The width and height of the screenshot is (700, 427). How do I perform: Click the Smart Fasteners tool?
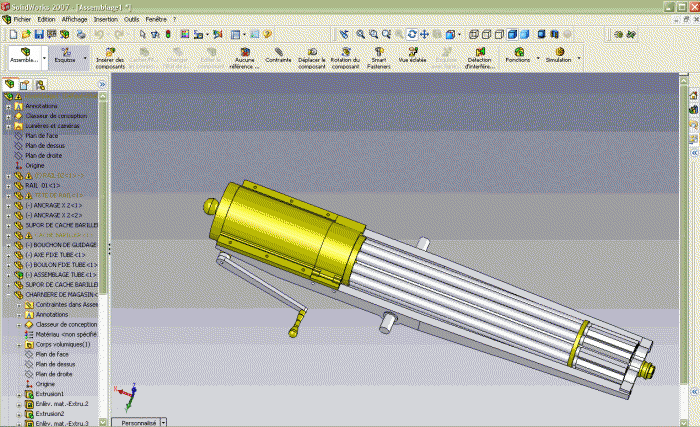[379, 58]
